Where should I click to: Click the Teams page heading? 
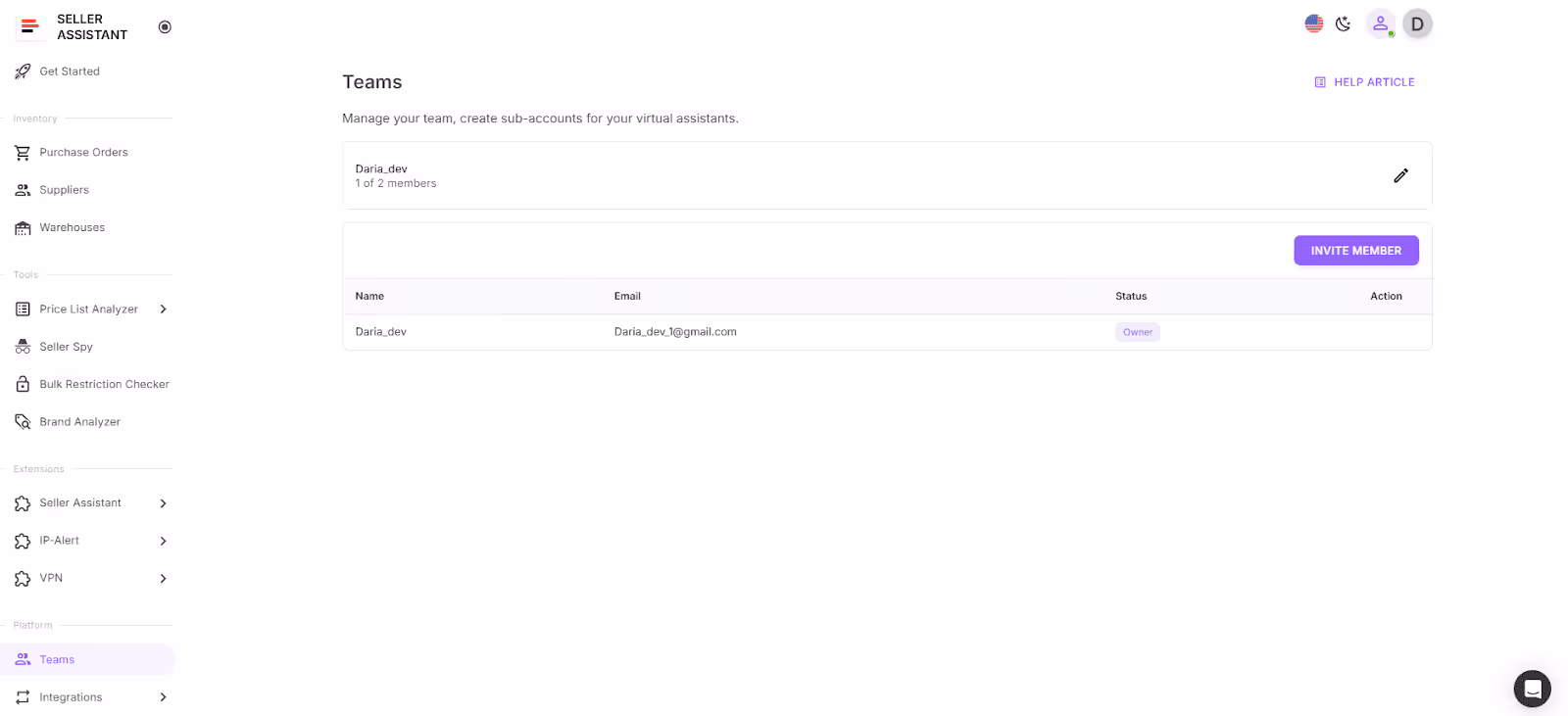(x=372, y=82)
